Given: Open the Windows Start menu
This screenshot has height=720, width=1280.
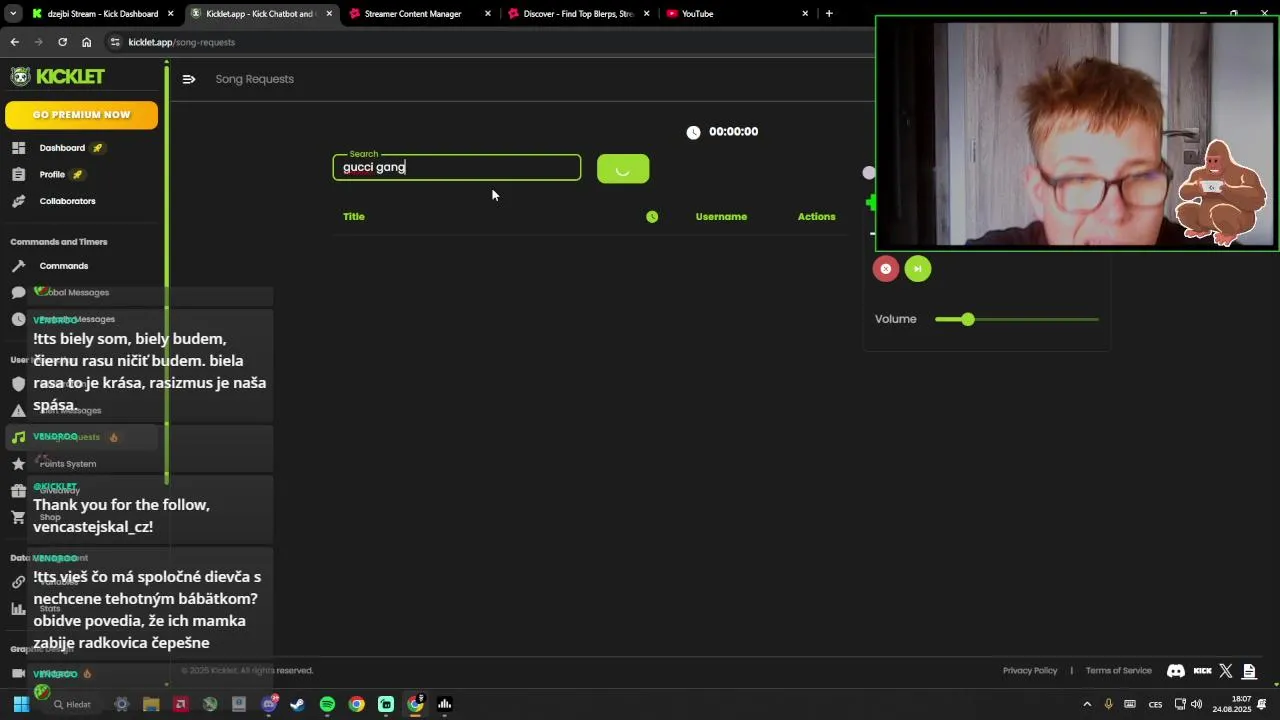Looking at the screenshot, I should pos(21,704).
